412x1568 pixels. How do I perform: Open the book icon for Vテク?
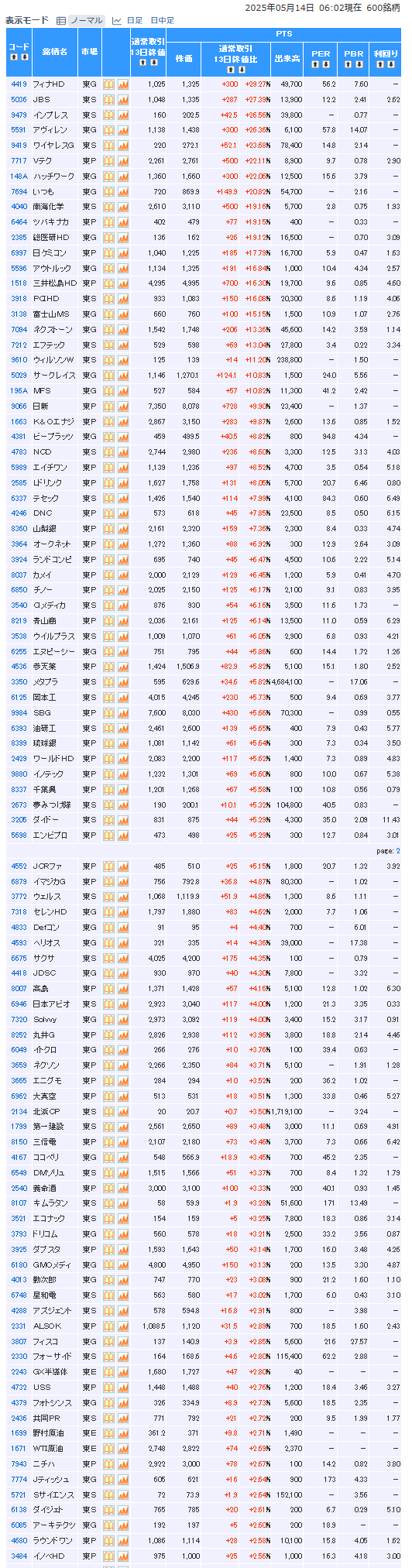click(109, 160)
